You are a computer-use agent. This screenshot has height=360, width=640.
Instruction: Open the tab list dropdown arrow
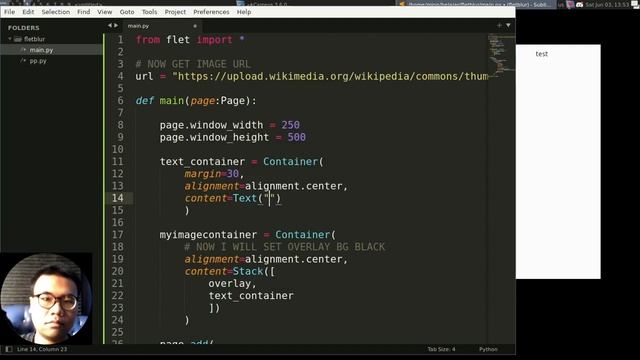[x=508, y=25]
